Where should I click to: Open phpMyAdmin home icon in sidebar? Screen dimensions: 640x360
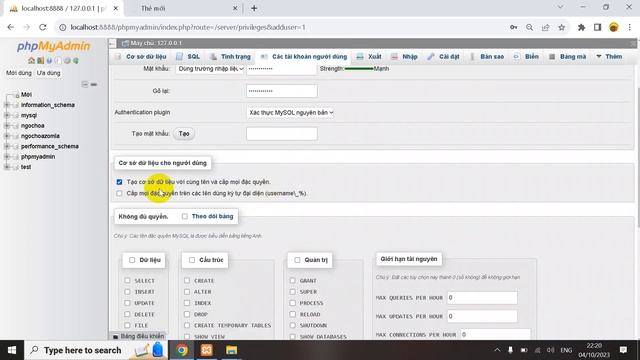tap(31, 60)
